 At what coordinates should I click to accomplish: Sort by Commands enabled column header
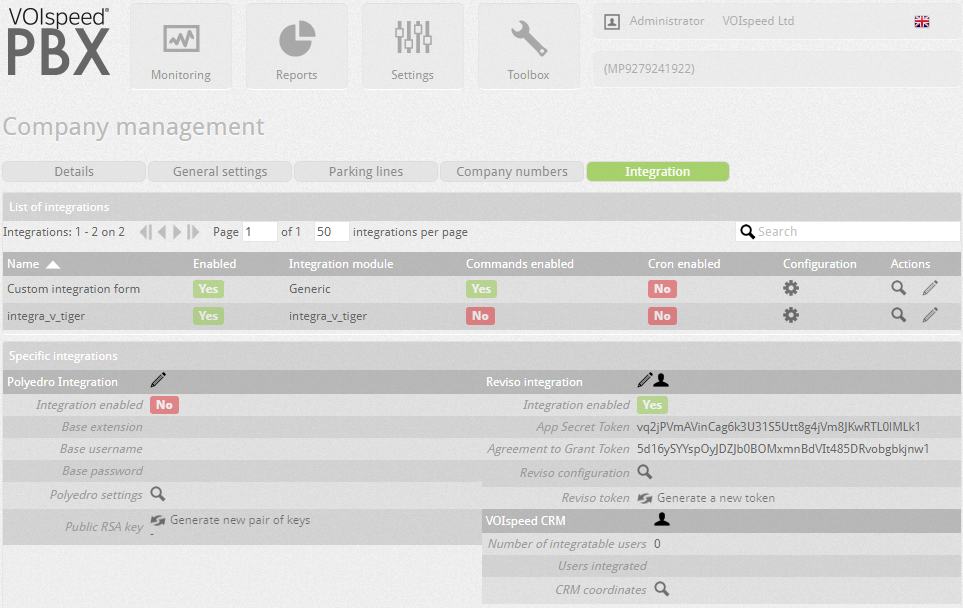[520, 264]
